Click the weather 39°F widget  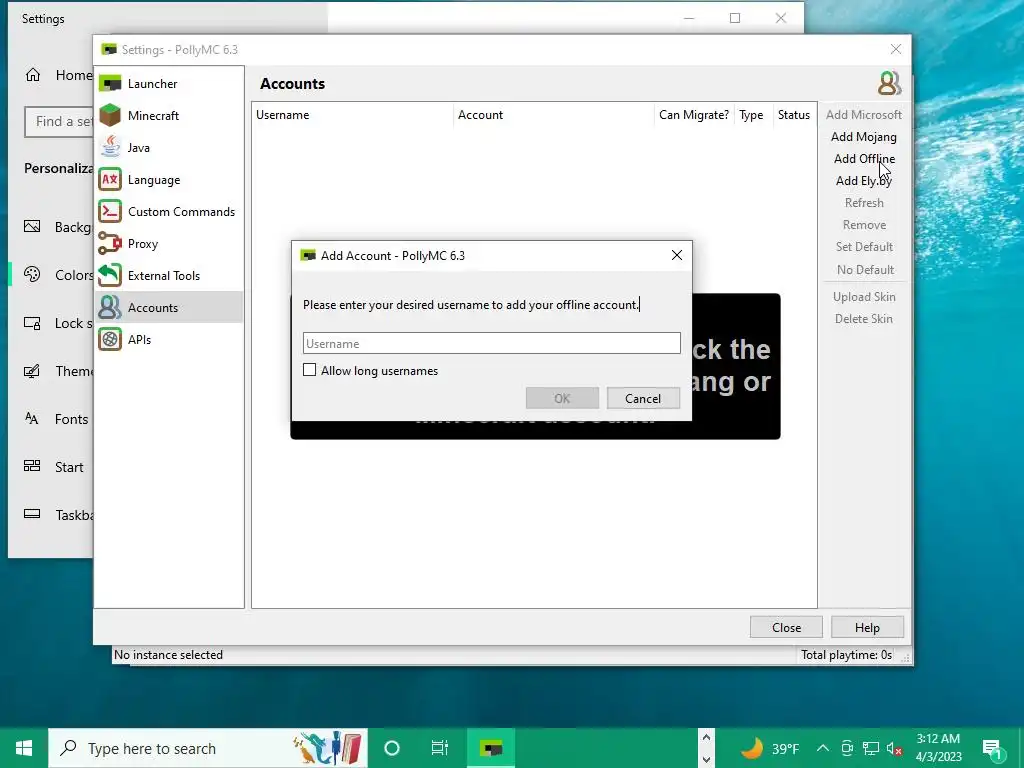coord(769,748)
